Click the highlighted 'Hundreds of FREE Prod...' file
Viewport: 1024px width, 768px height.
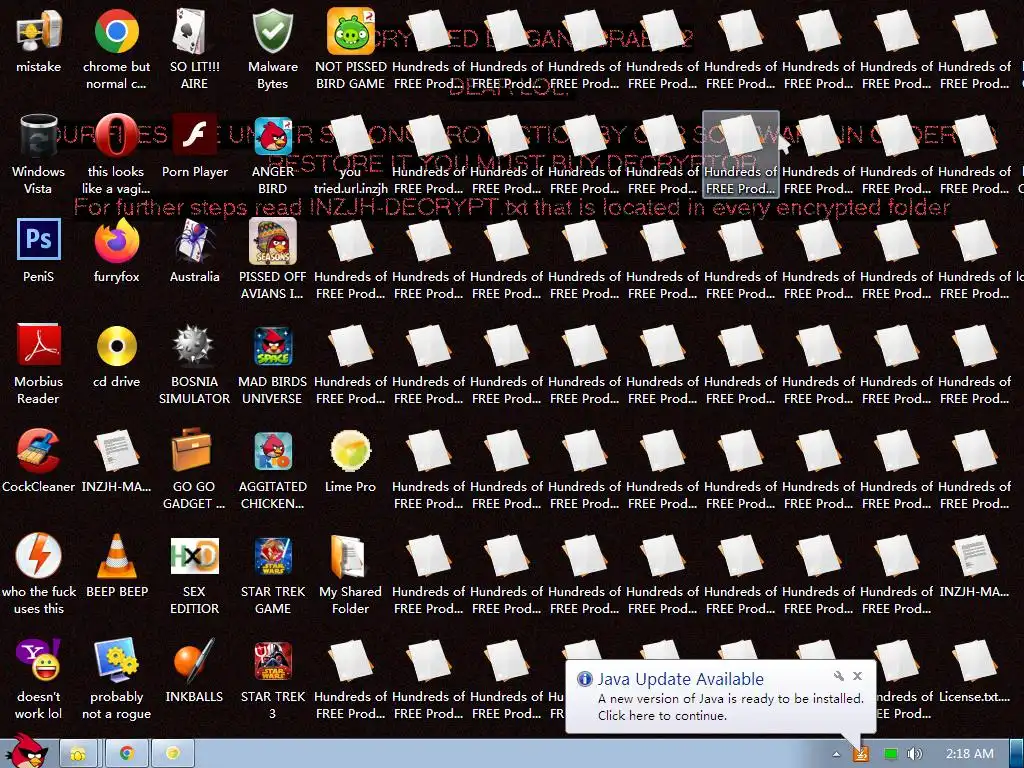click(741, 154)
